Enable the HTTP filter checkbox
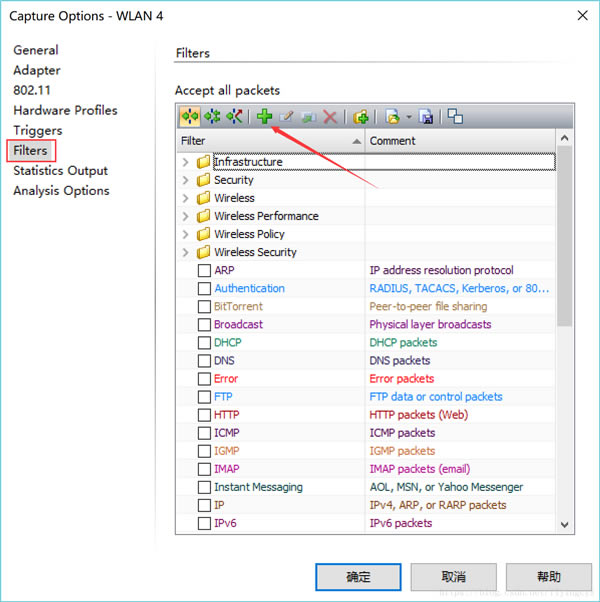 (204, 415)
